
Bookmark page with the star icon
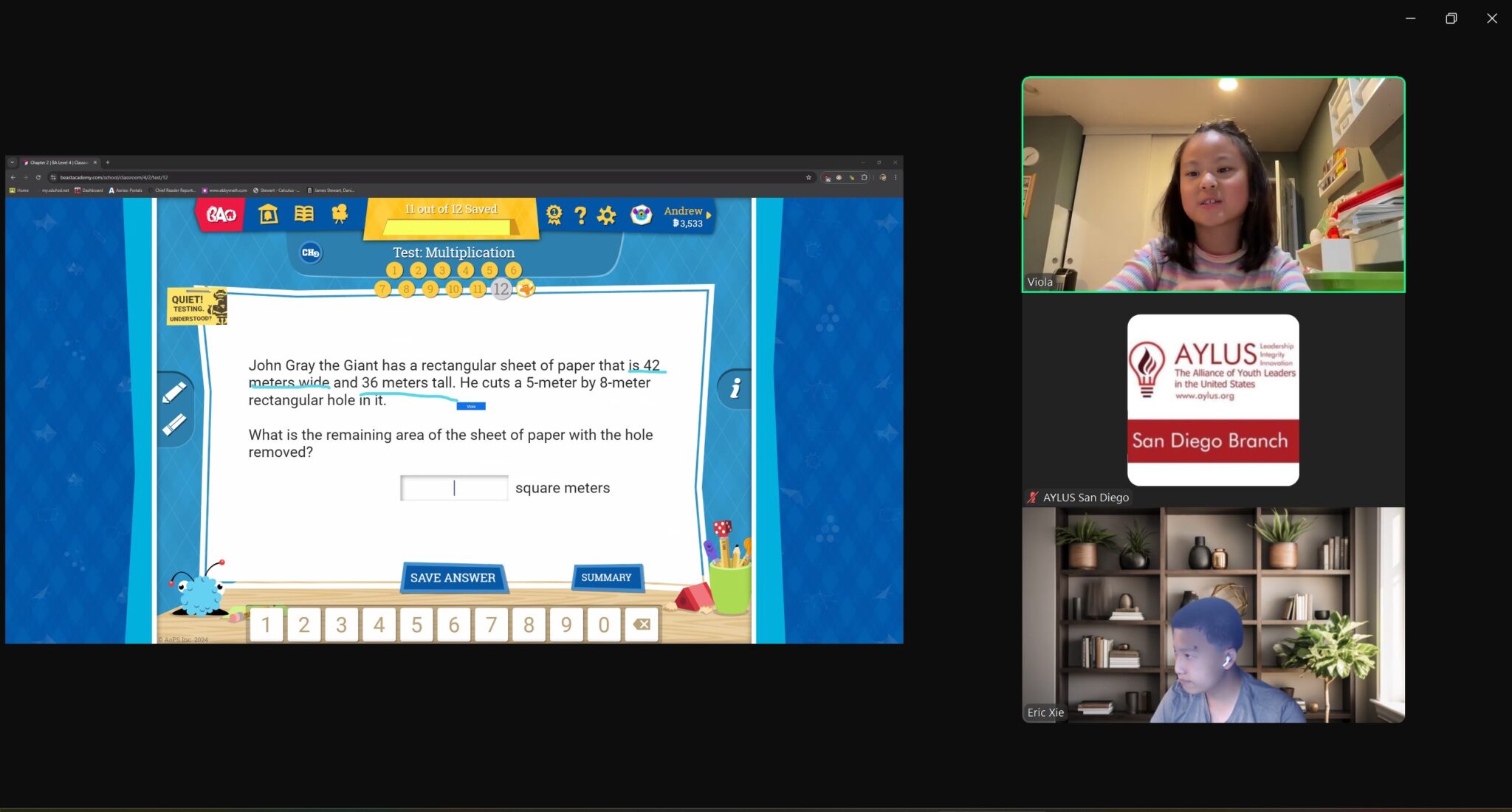808,177
